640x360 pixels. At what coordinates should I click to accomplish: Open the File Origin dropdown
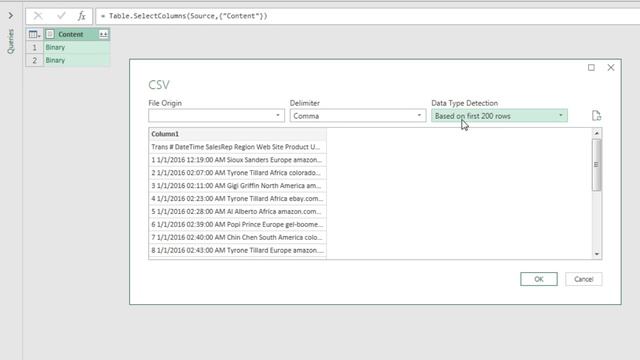tap(216, 116)
